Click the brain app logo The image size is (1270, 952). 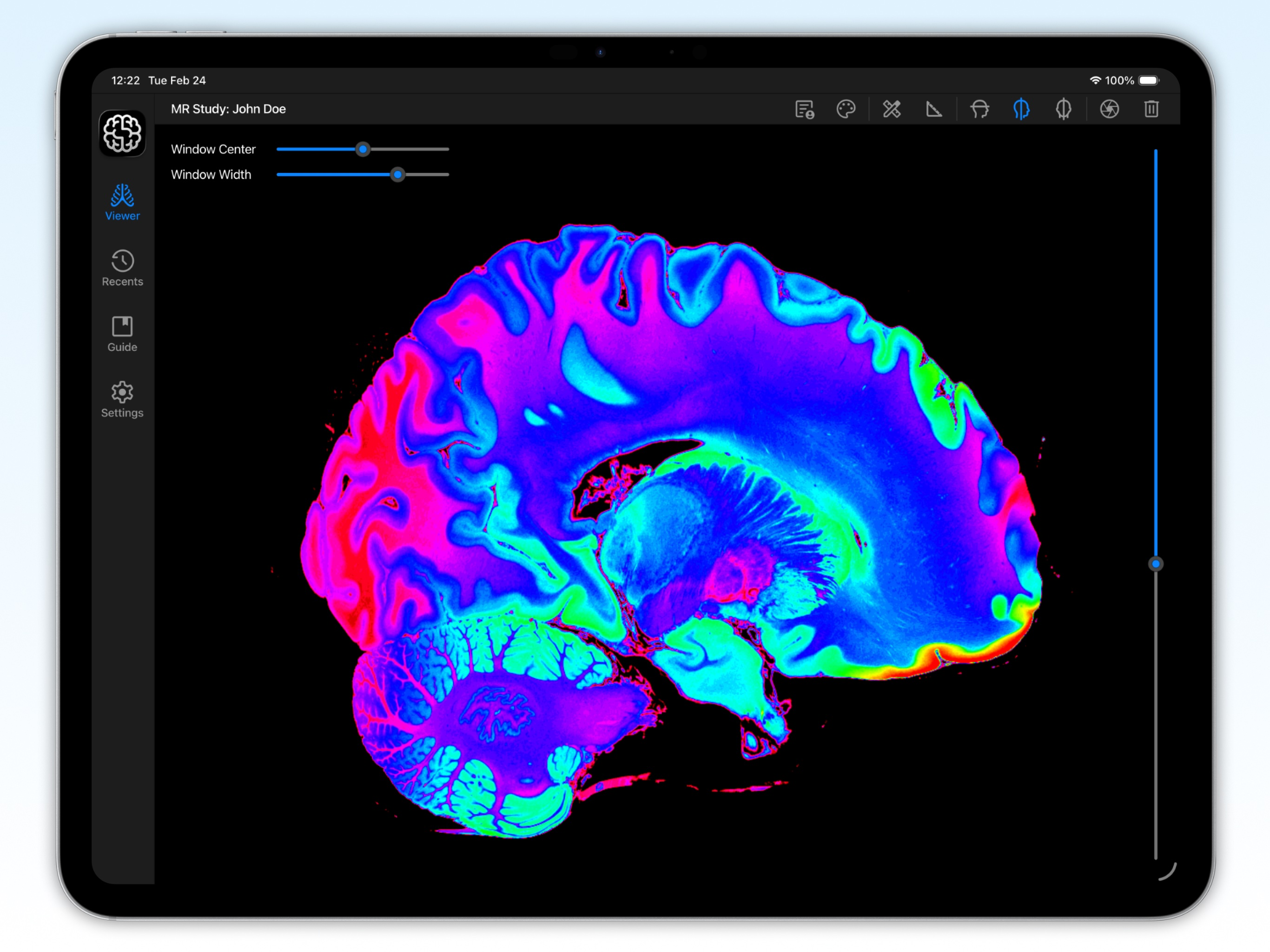tap(122, 133)
